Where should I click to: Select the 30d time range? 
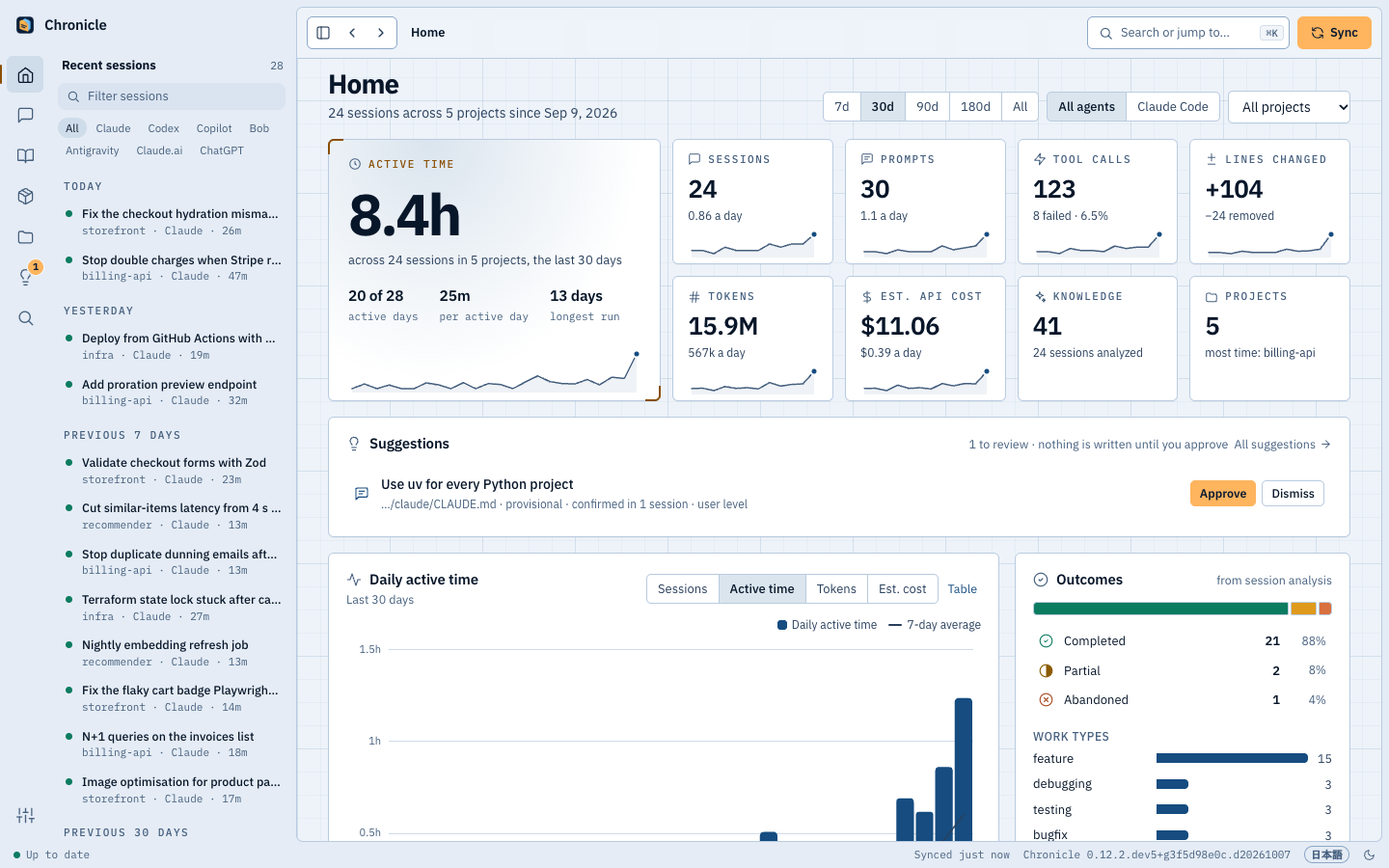click(883, 107)
